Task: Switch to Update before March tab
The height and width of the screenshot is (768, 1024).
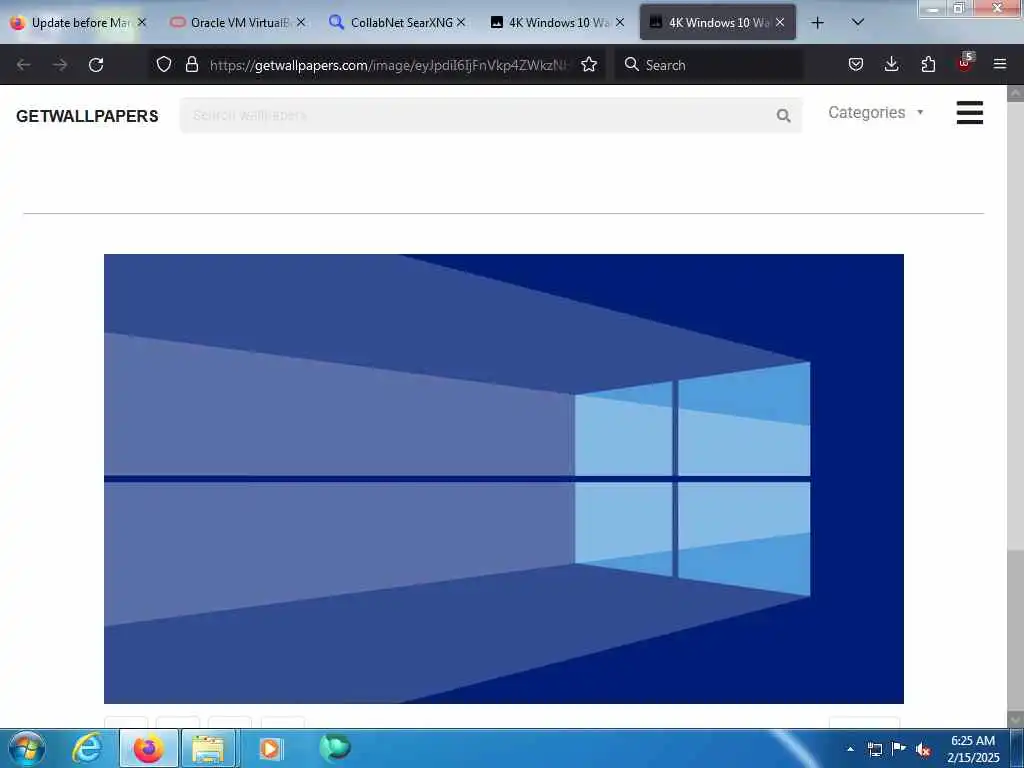Action: [x=78, y=22]
